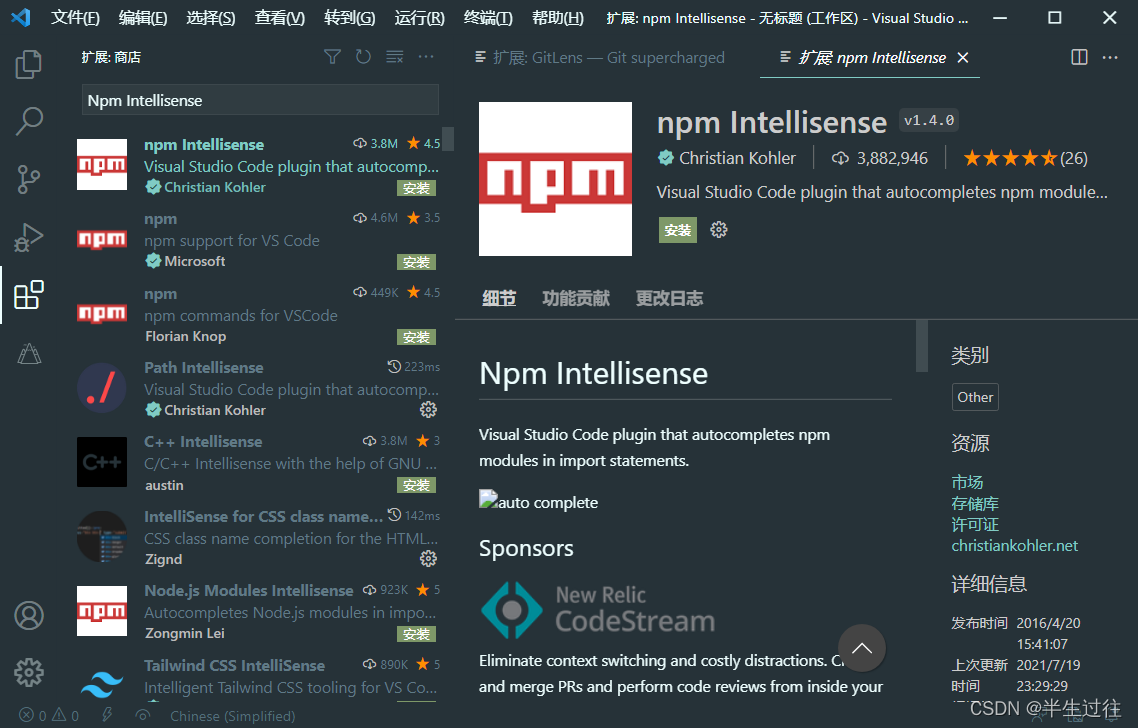Screen dimensions: 1138x728
Task: Click the vertical VS Code logo in title bar
Action: pos(21,17)
